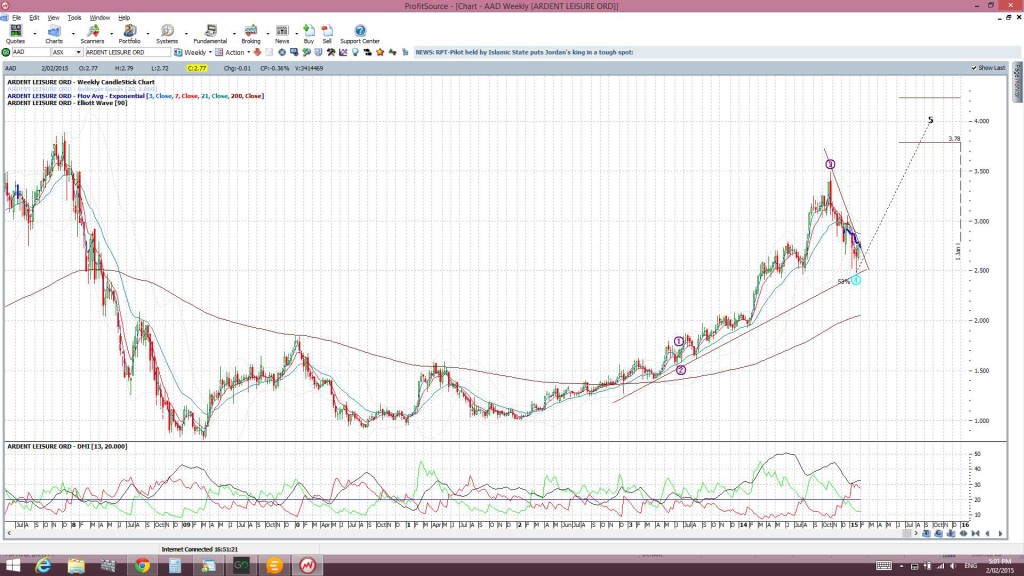1024x576 pixels.
Task: Click the Buy order icon
Action: 309,34
